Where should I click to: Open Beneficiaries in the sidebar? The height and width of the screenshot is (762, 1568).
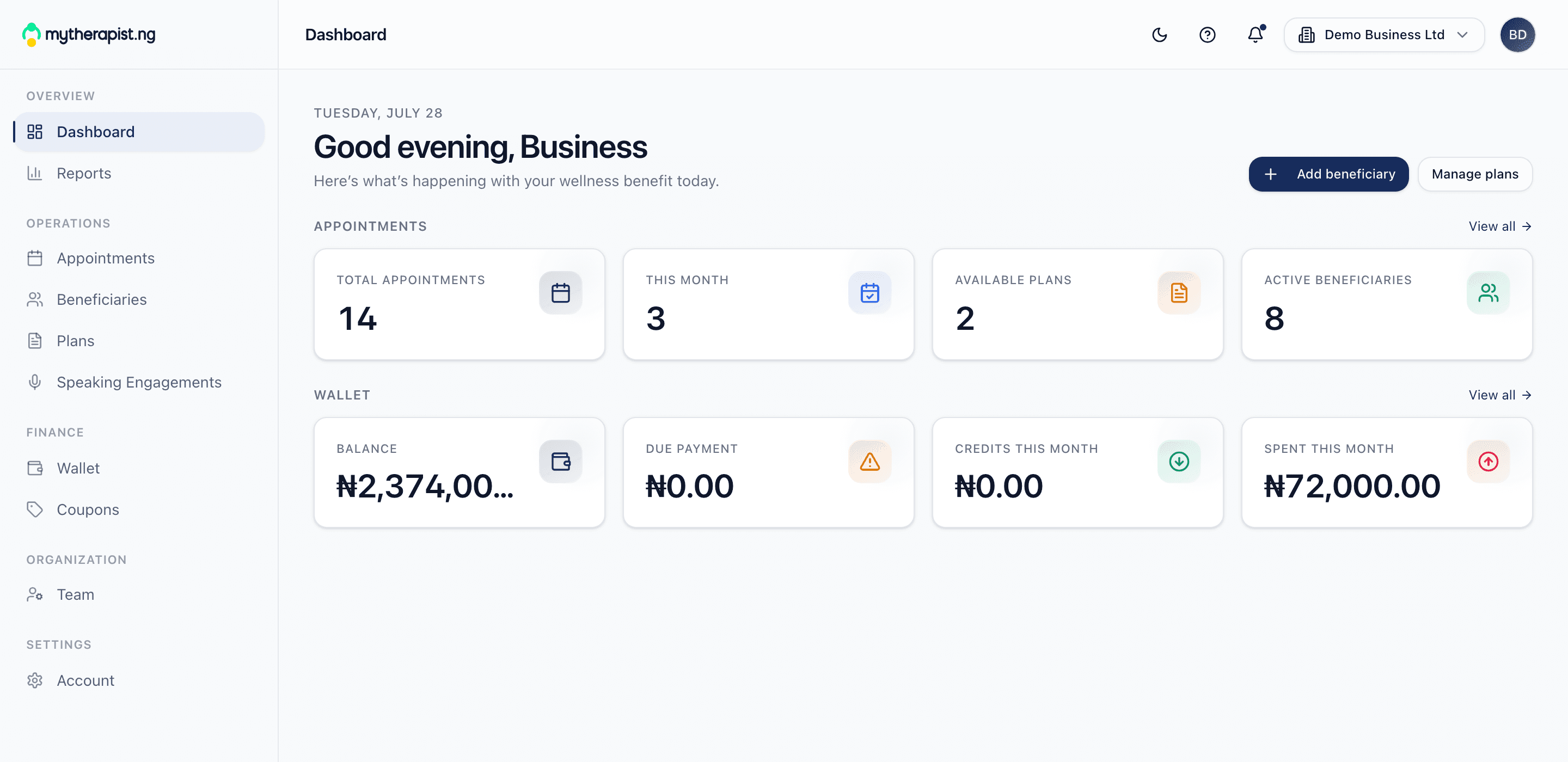coord(139,299)
